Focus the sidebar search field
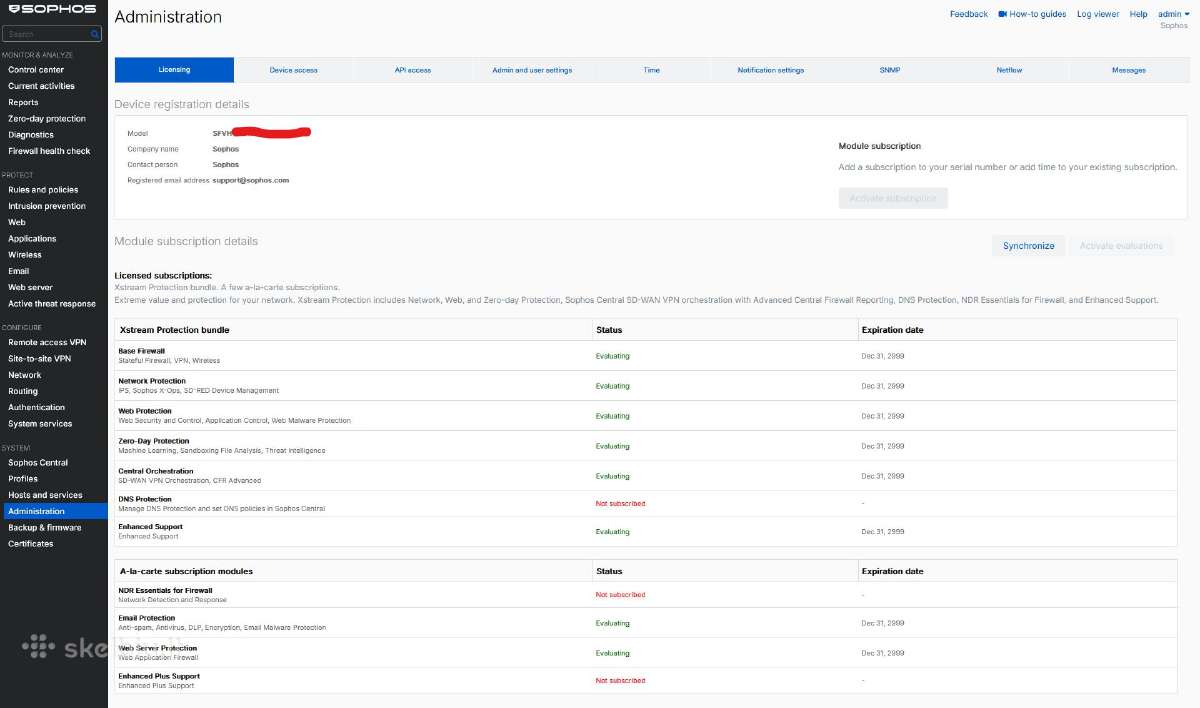This screenshot has height=708, width=1200. click(x=52, y=34)
